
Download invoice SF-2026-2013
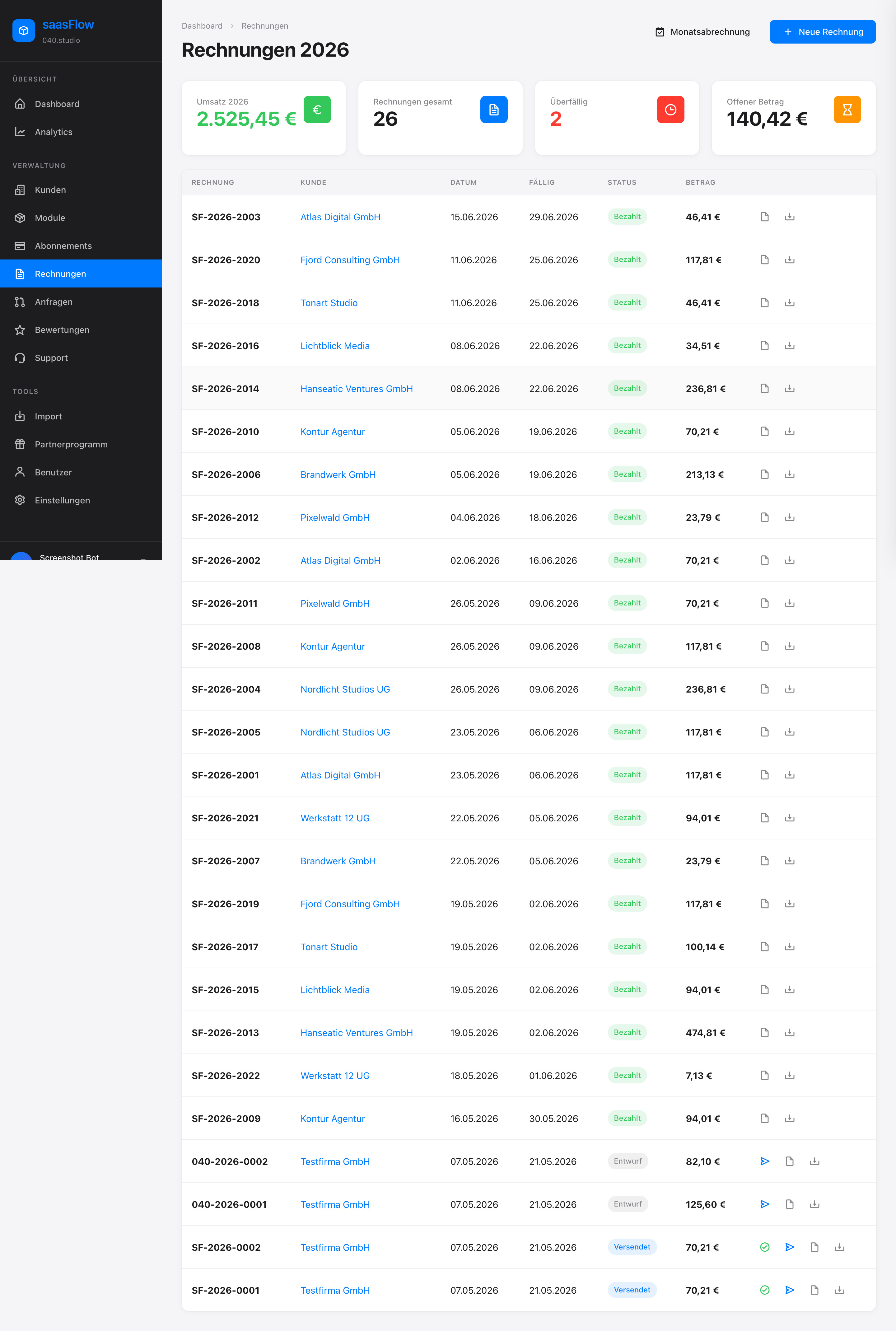tap(790, 1032)
